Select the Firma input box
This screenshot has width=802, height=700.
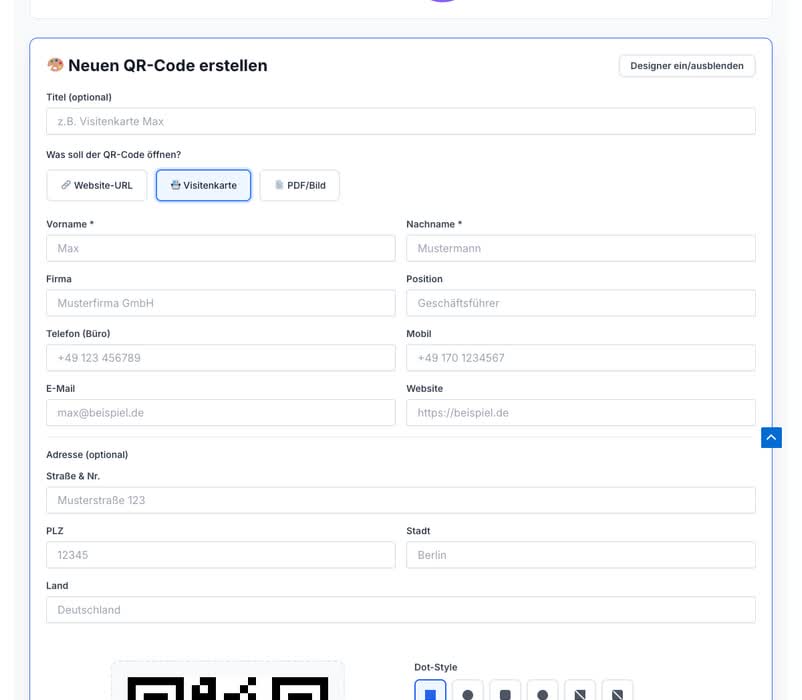click(x=220, y=303)
